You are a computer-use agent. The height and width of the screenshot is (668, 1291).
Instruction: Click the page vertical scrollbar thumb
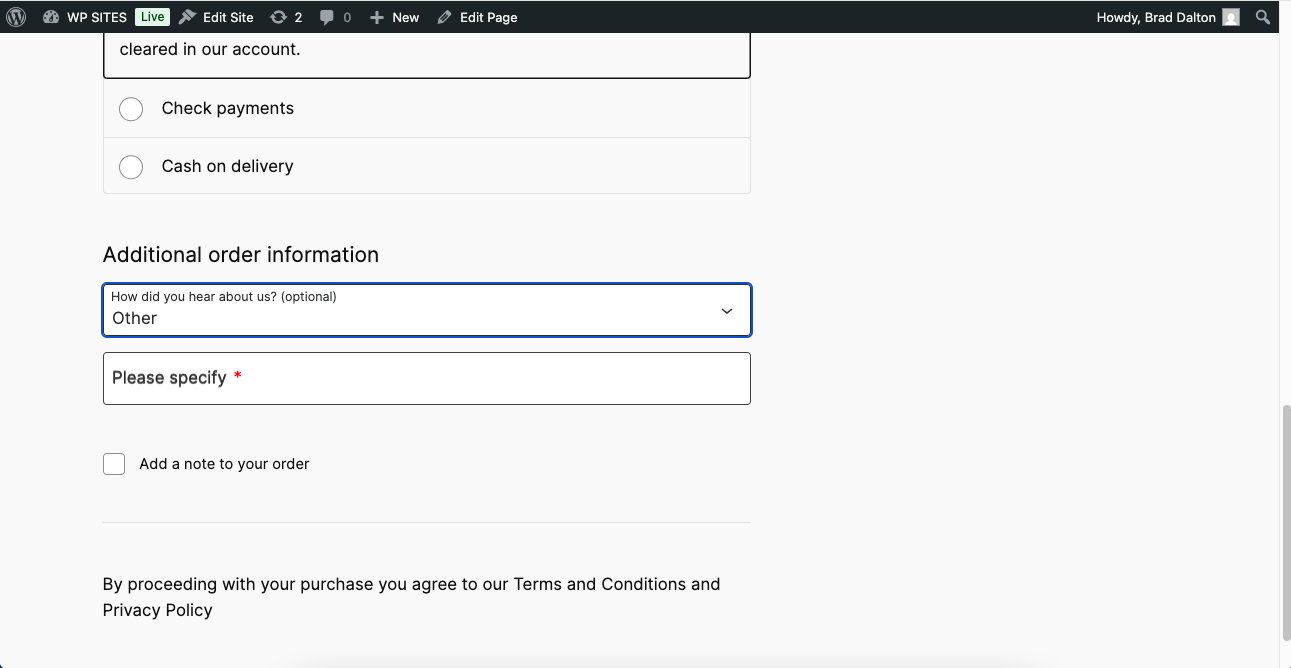1284,520
